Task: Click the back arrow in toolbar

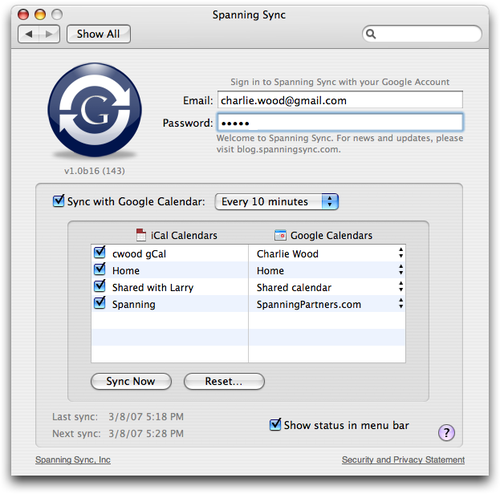Action: 29,34
